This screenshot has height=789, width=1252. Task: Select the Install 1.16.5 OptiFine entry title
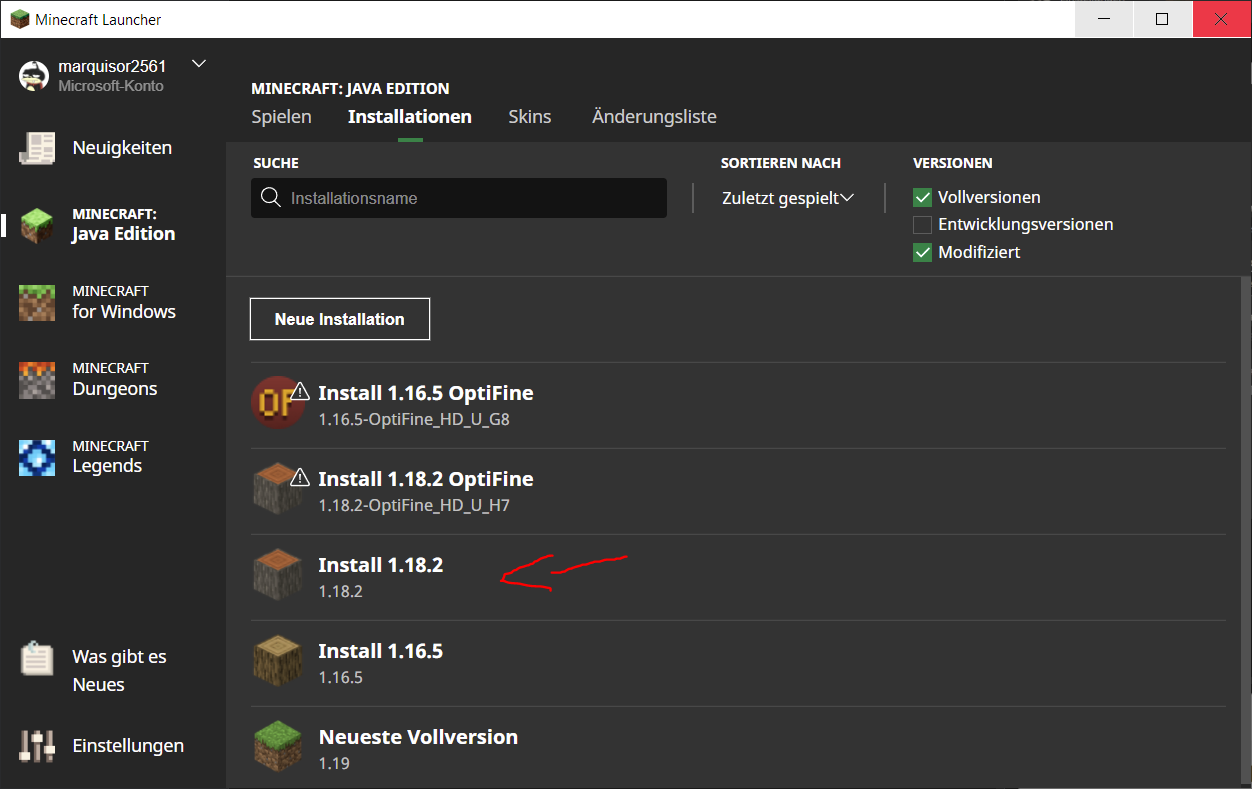(x=426, y=393)
